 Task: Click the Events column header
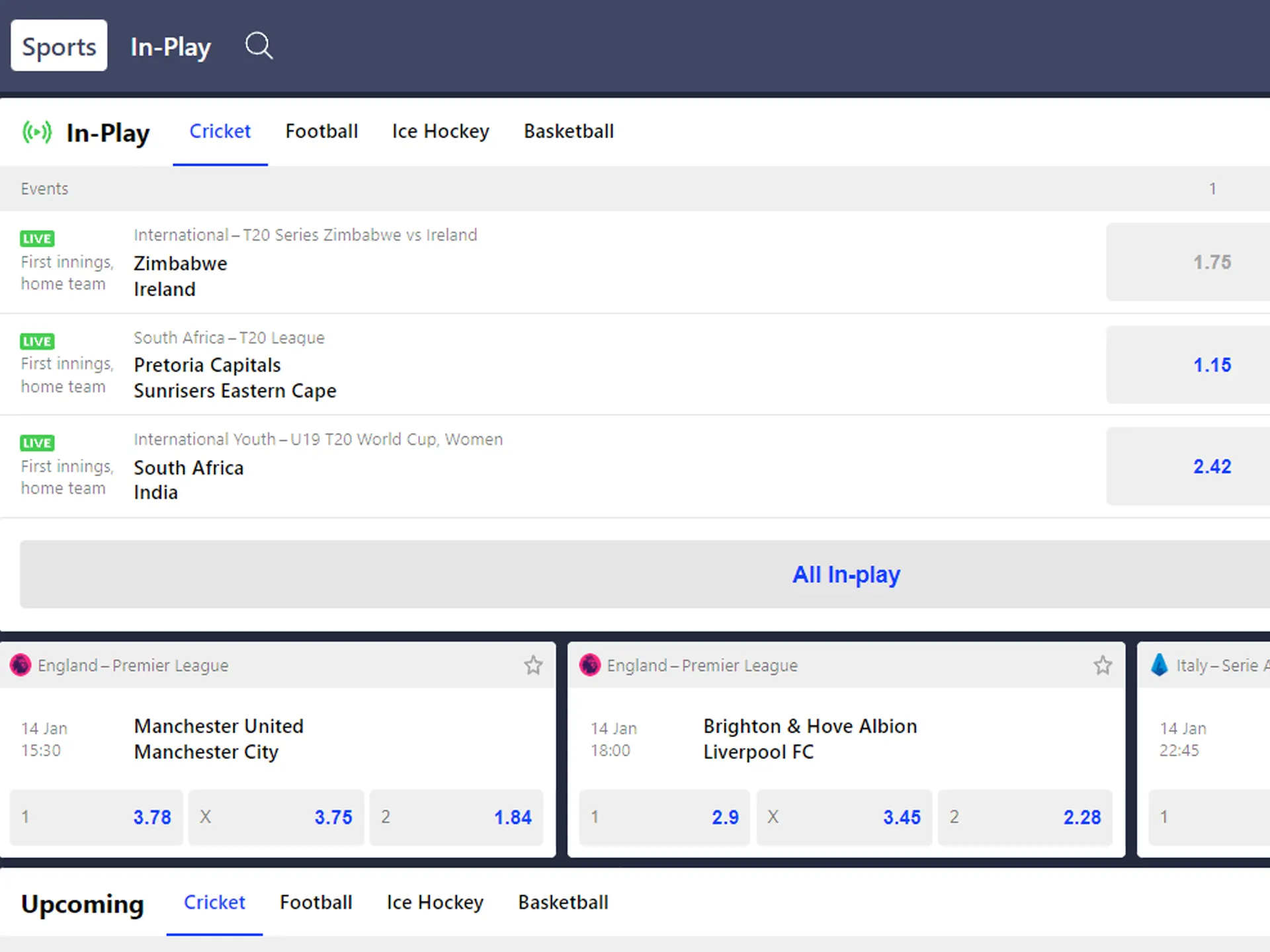coord(44,188)
